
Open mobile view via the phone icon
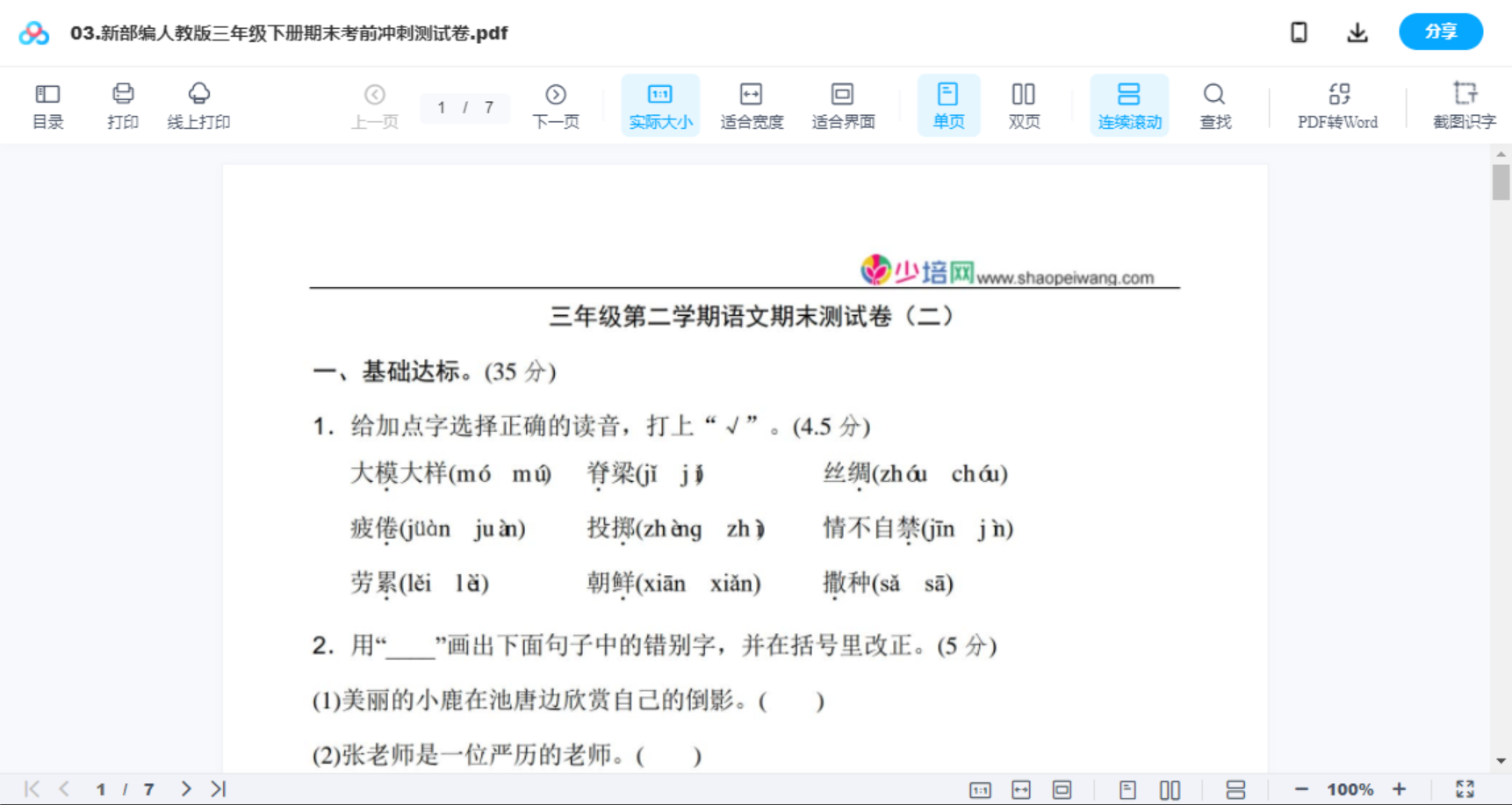tap(1299, 32)
